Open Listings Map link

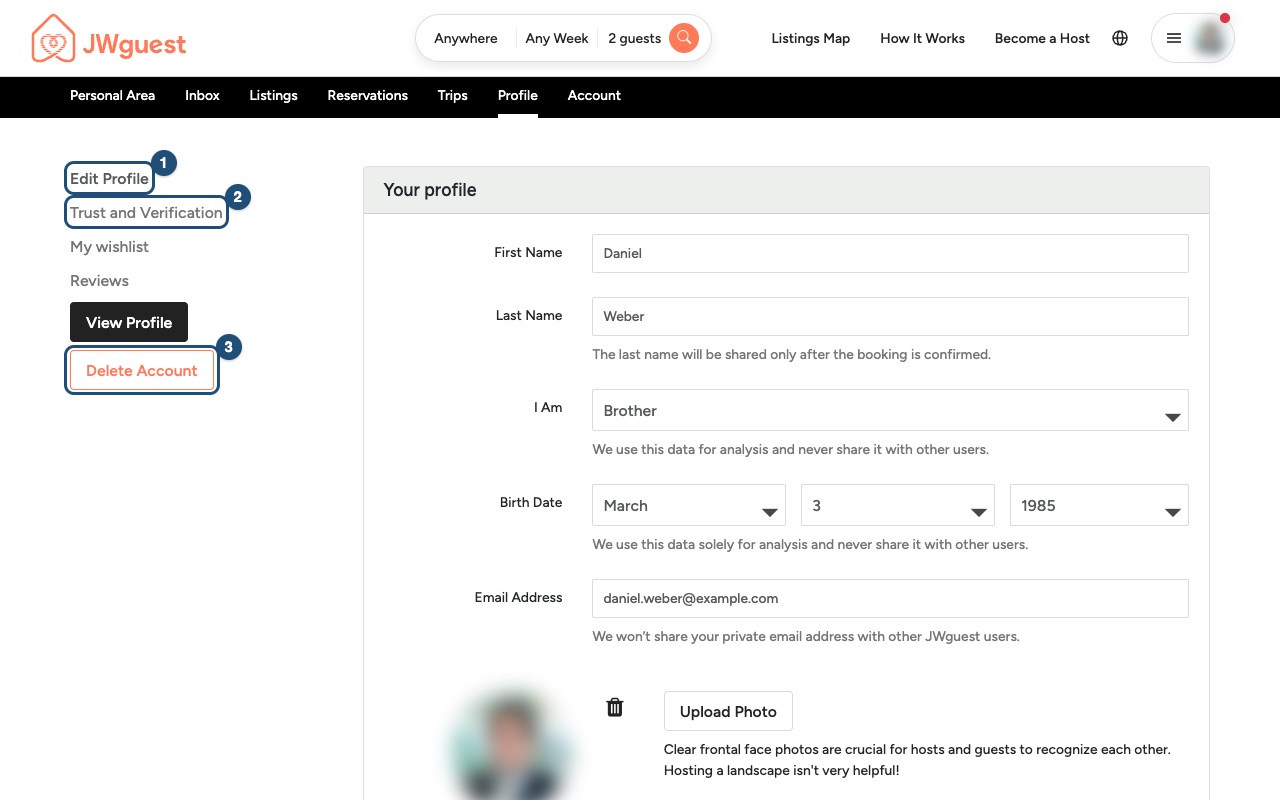(811, 38)
